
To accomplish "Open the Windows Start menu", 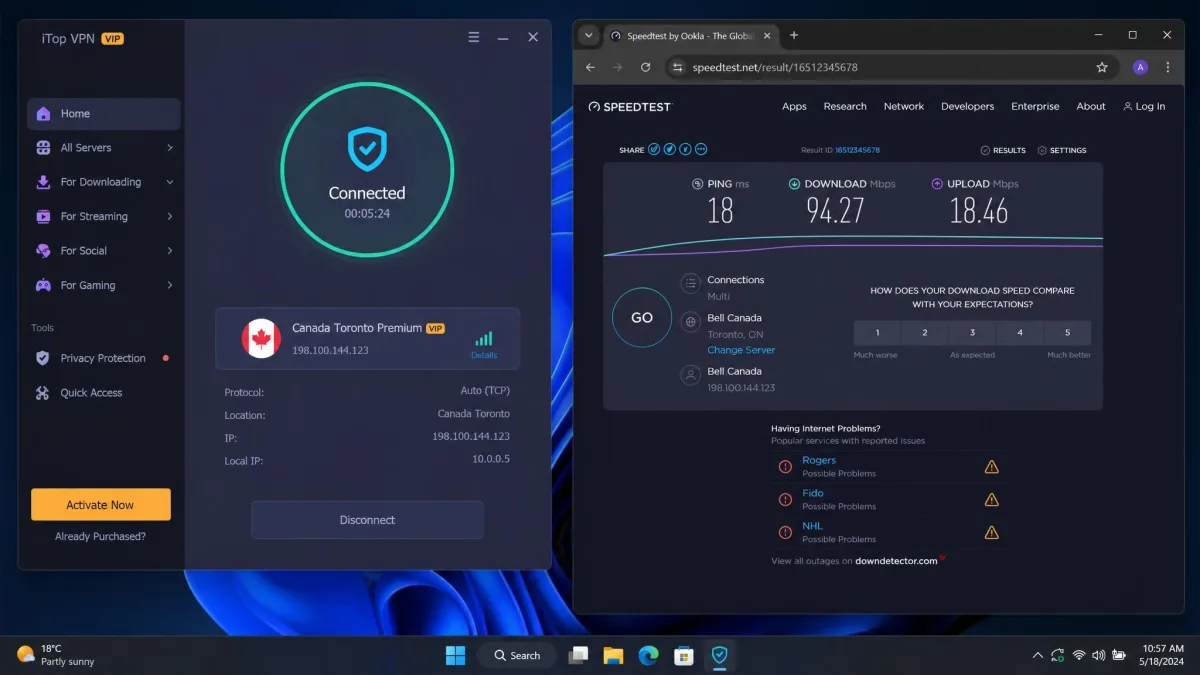I will pos(455,655).
